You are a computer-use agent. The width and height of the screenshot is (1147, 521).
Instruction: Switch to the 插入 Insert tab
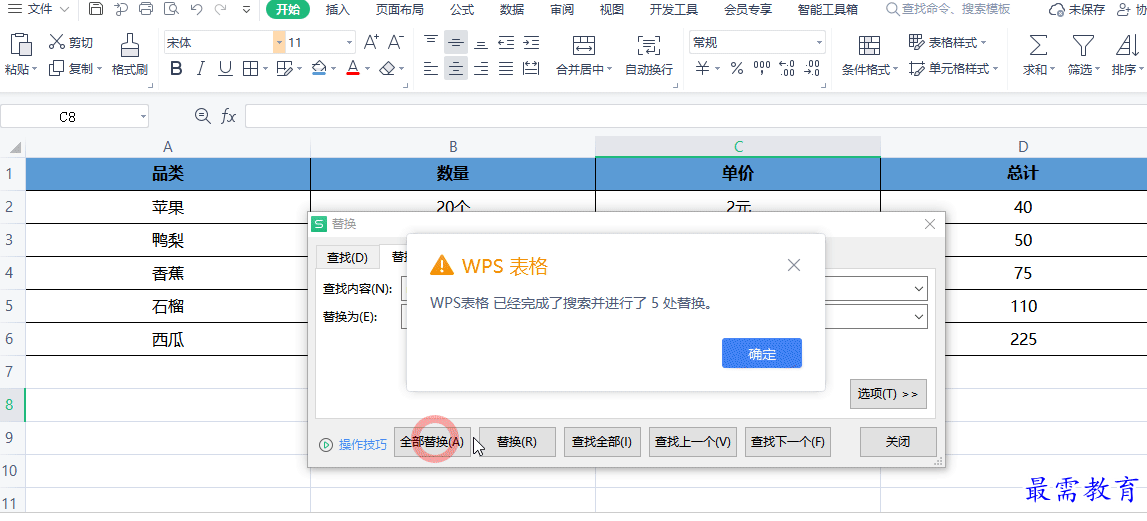point(338,10)
